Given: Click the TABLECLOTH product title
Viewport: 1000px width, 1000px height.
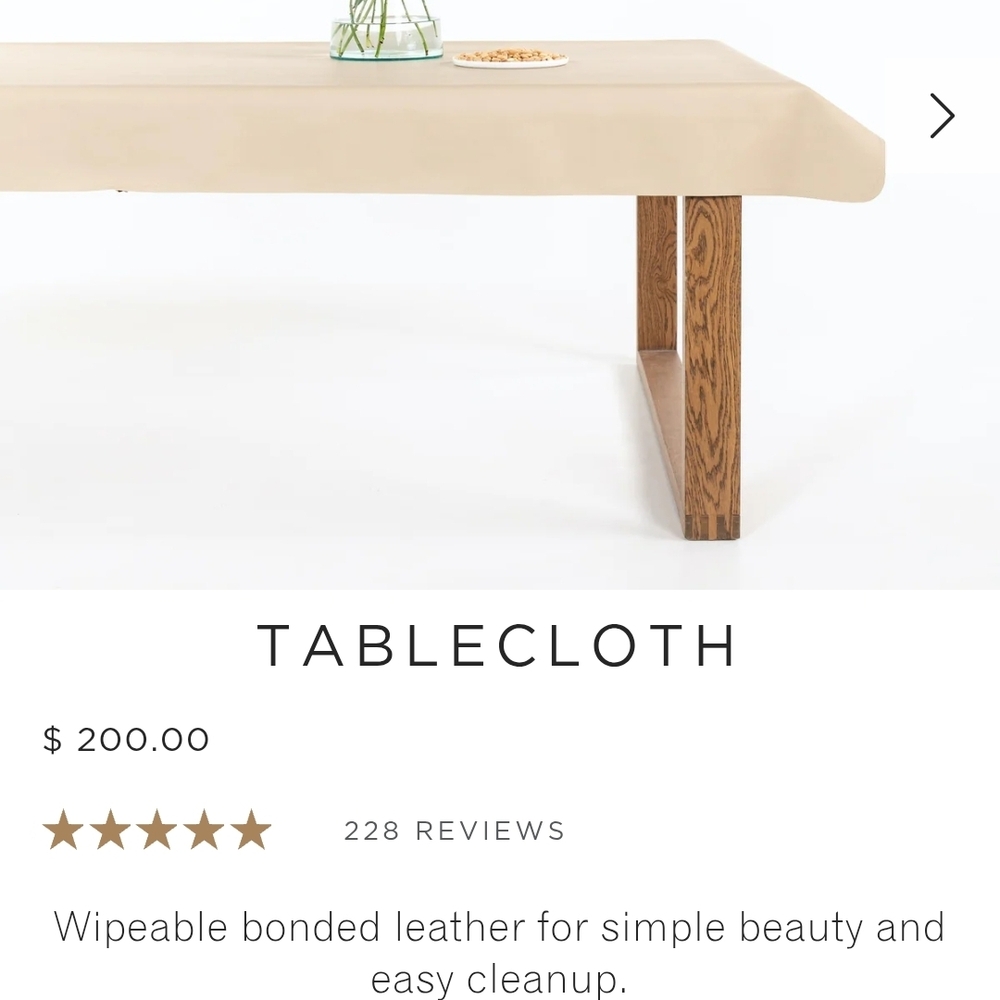Looking at the screenshot, I should 499,646.
